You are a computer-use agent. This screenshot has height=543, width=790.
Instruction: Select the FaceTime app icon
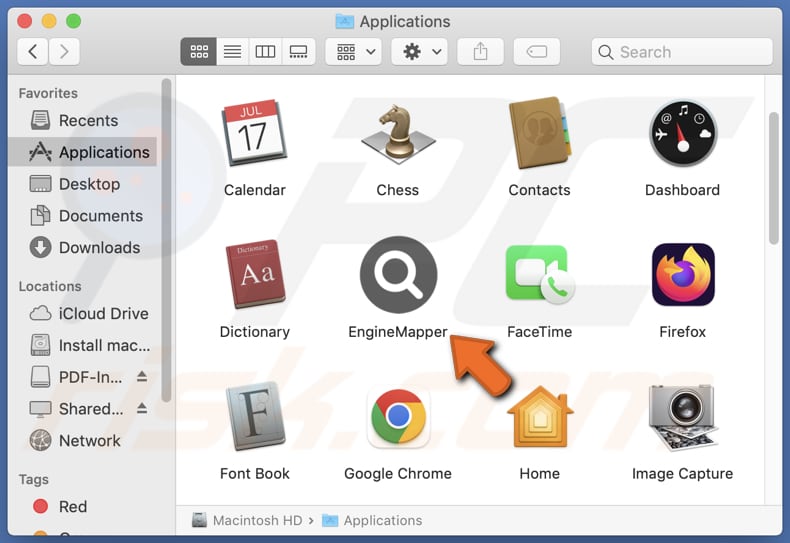(539, 275)
